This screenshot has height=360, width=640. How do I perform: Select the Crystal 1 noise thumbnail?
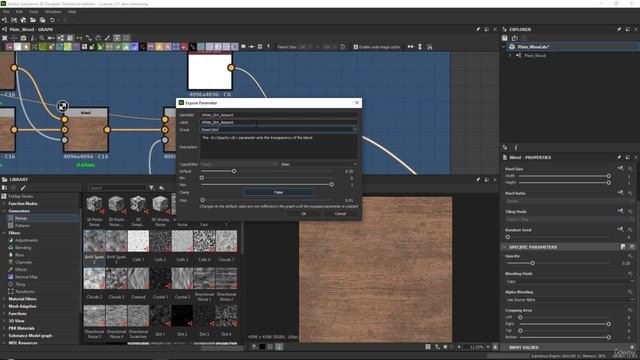(x=160, y=278)
